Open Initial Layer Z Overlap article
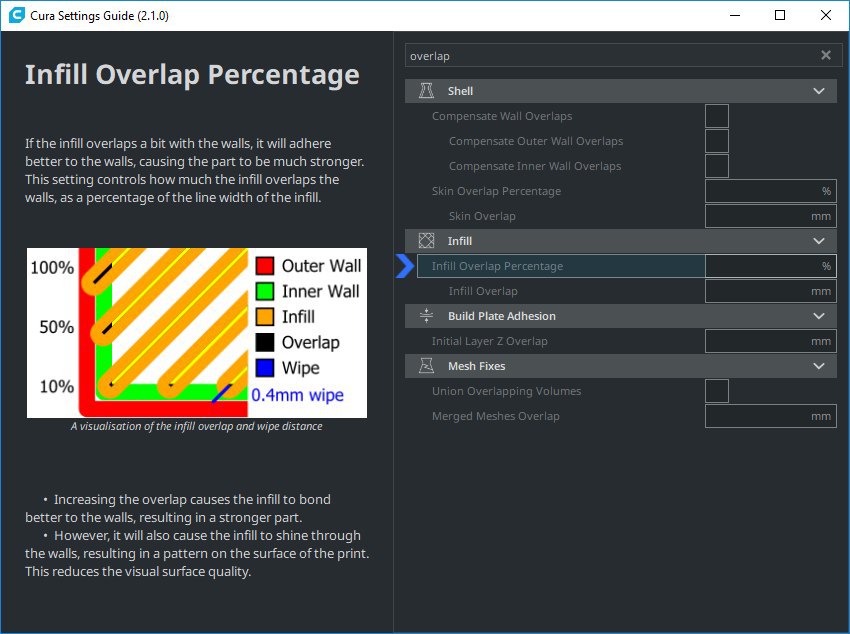850x634 pixels. (x=490, y=341)
